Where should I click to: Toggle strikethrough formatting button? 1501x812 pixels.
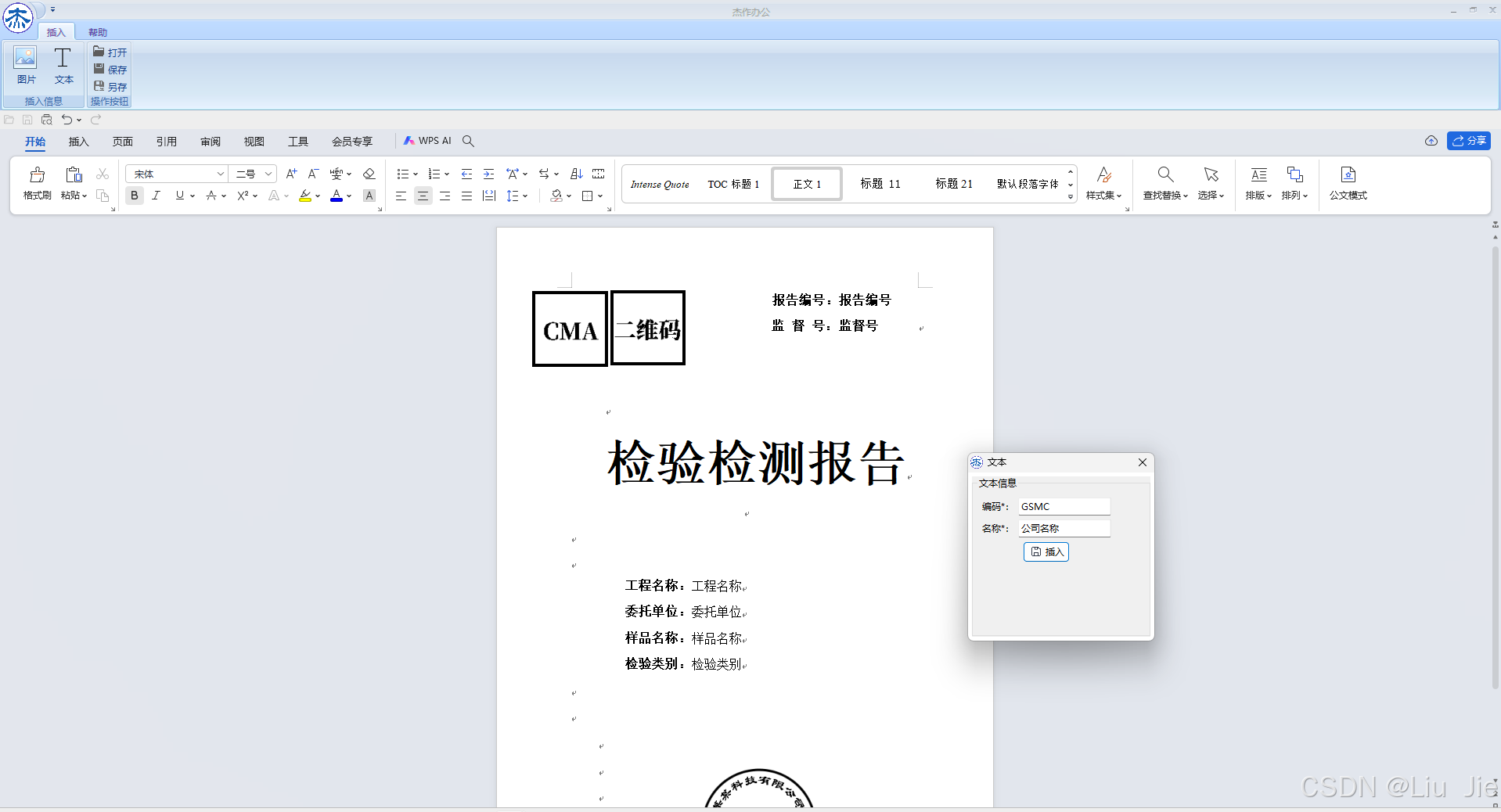(211, 196)
